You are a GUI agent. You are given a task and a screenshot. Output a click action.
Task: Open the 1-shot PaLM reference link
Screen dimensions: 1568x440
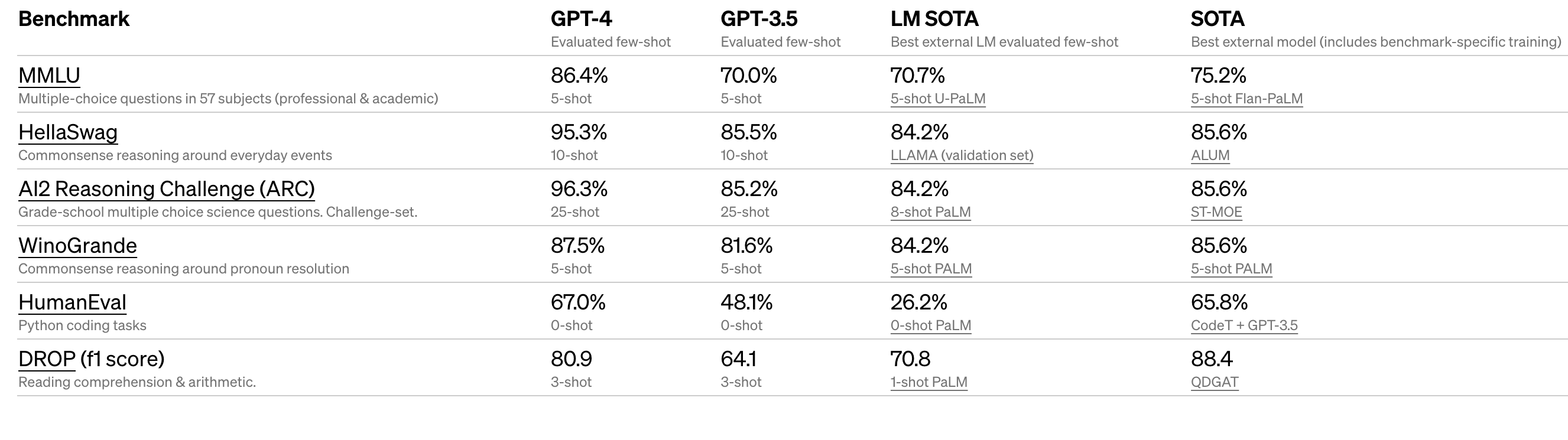[x=929, y=382]
